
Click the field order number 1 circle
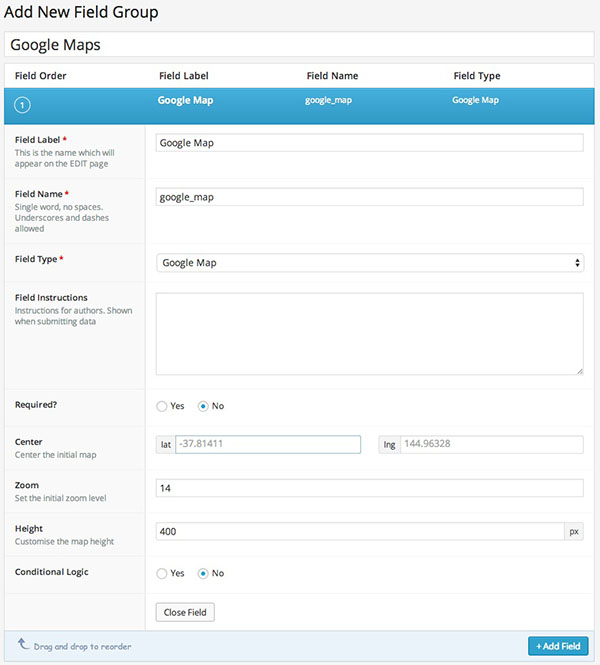(22, 105)
